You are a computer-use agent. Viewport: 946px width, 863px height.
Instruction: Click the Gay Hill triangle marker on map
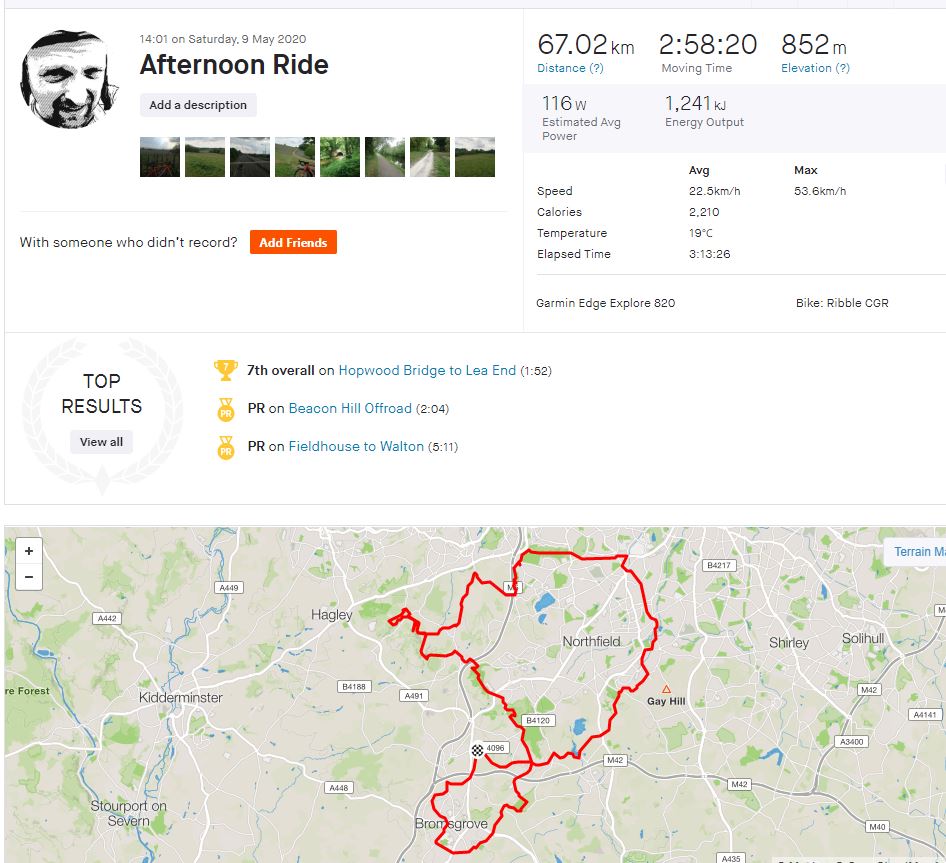pyautogui.click(x=666, y=689)
